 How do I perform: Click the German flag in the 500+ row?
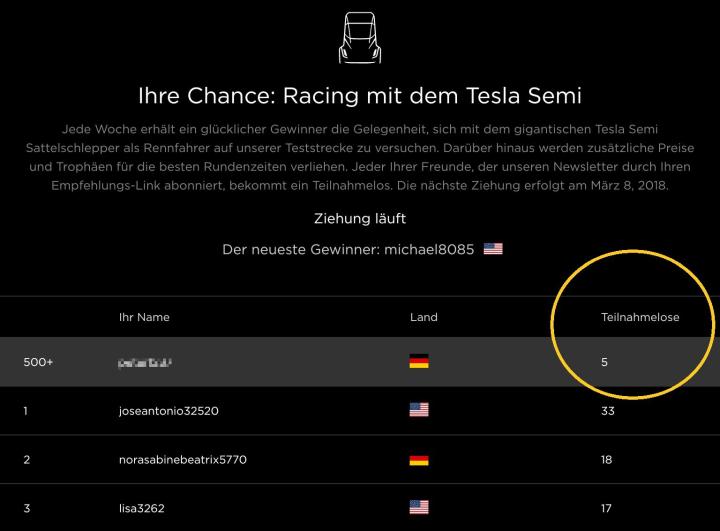tap(419, 361)
